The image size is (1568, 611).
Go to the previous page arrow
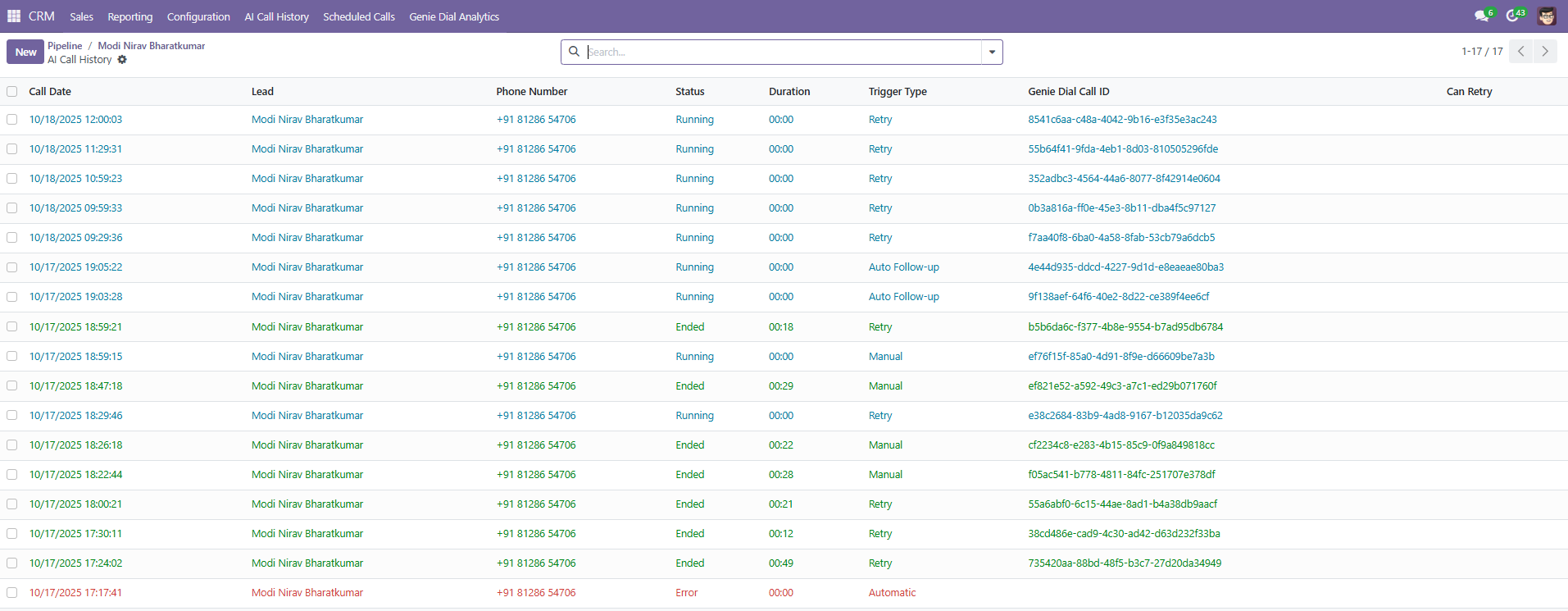(1520, 52)
